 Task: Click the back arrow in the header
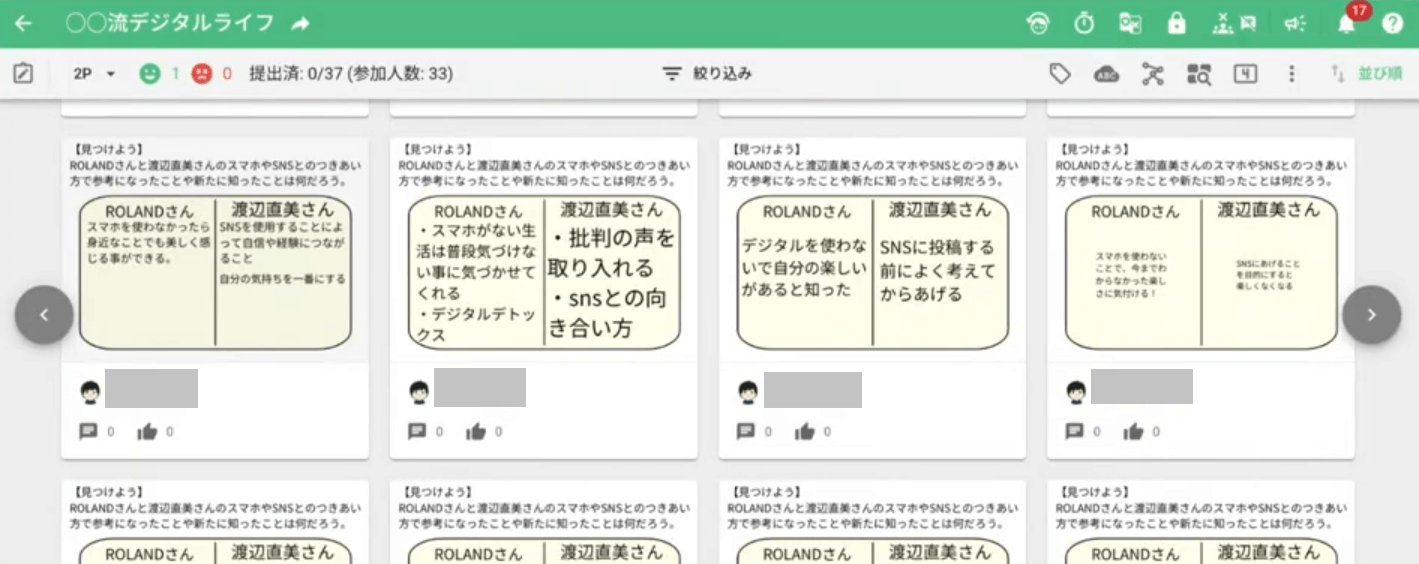[x=23, y=24]
